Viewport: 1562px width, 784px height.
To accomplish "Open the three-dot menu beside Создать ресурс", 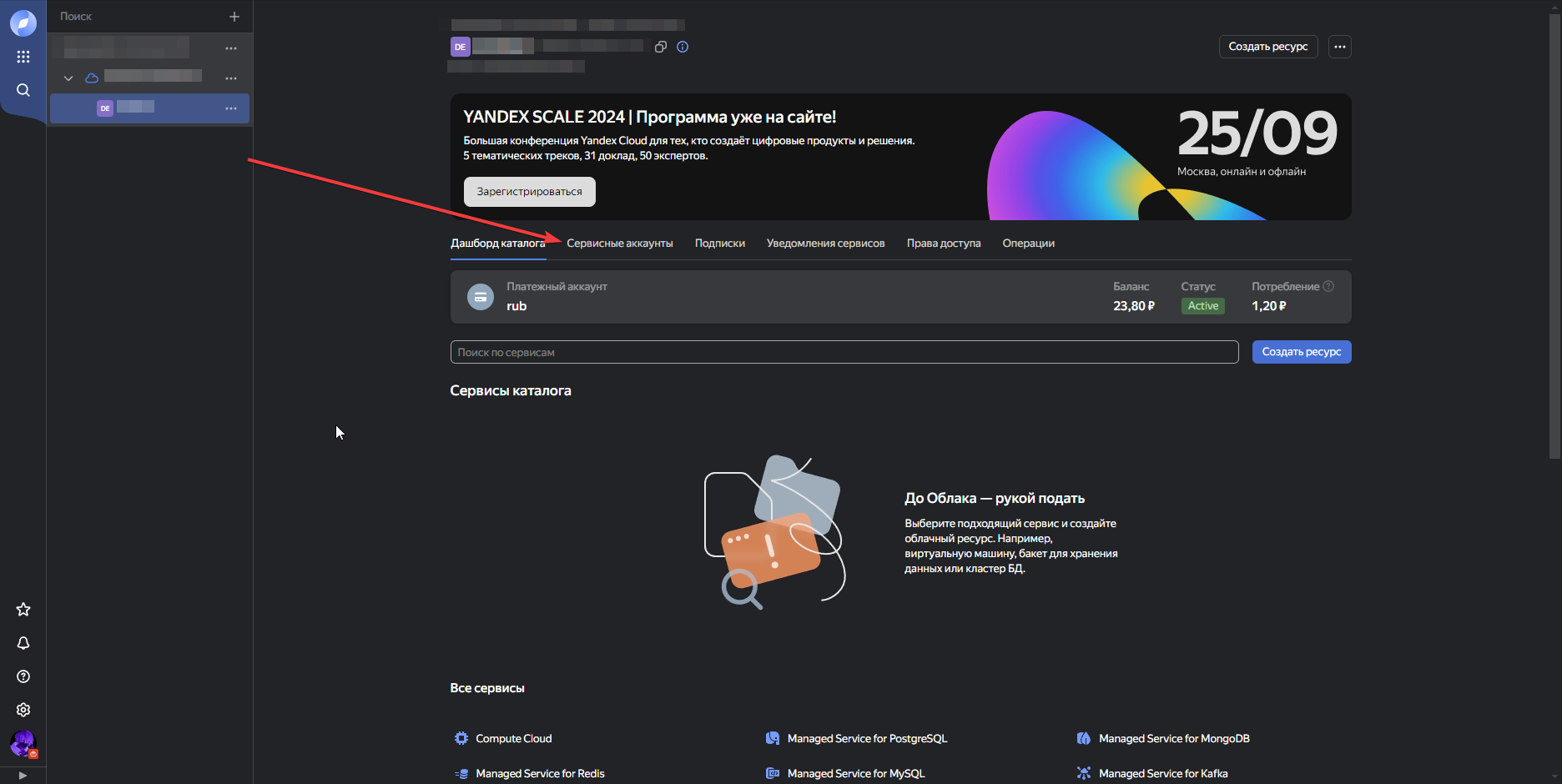I will point(1340,47).
